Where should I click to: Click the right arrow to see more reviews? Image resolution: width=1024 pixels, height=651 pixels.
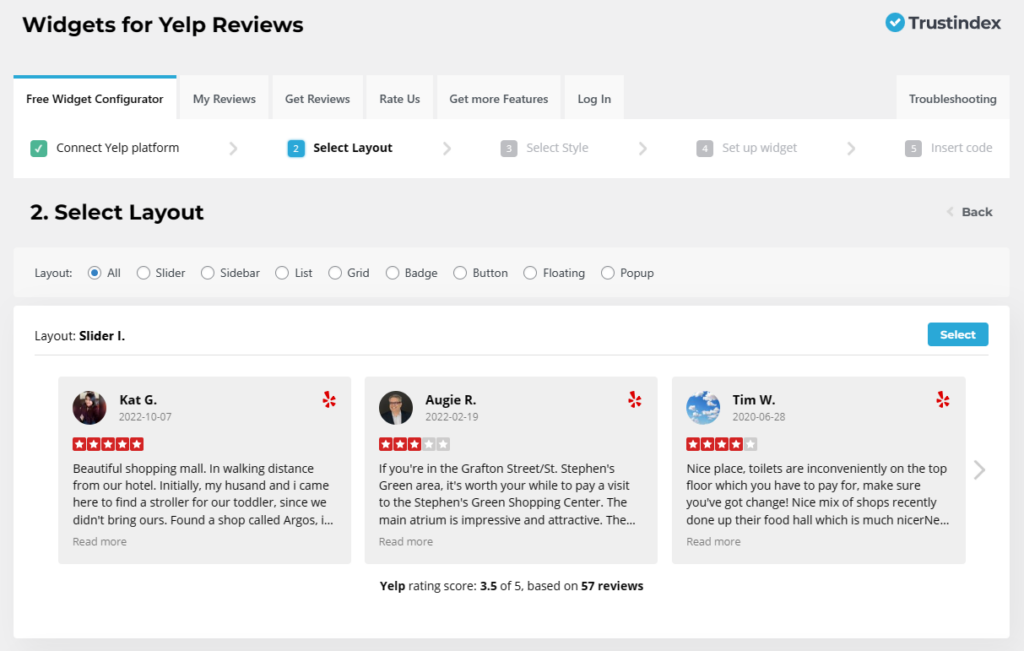pyautogui.click(x=979, y=469)
